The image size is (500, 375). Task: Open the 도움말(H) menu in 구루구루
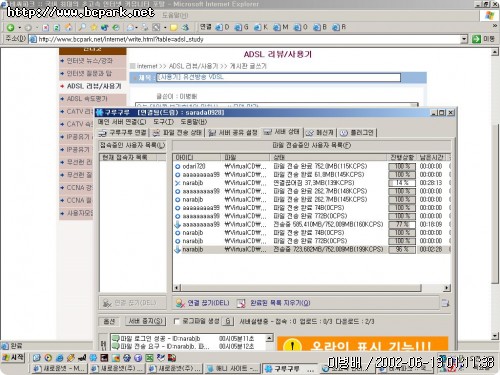(x=194, y=122)
